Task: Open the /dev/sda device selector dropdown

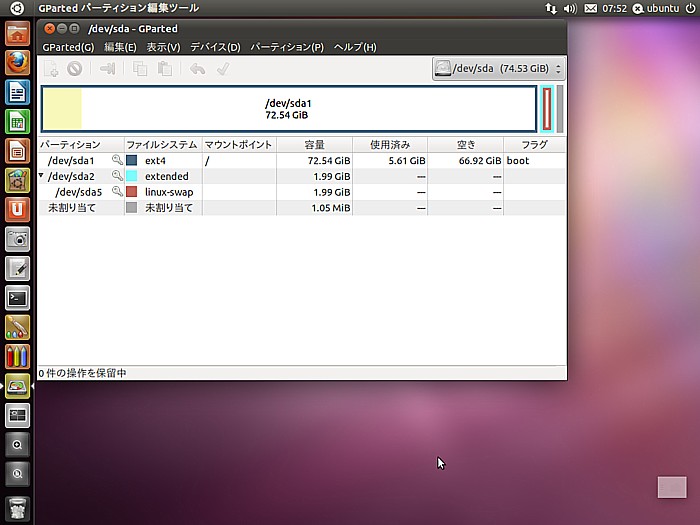Action: point(499,69)
